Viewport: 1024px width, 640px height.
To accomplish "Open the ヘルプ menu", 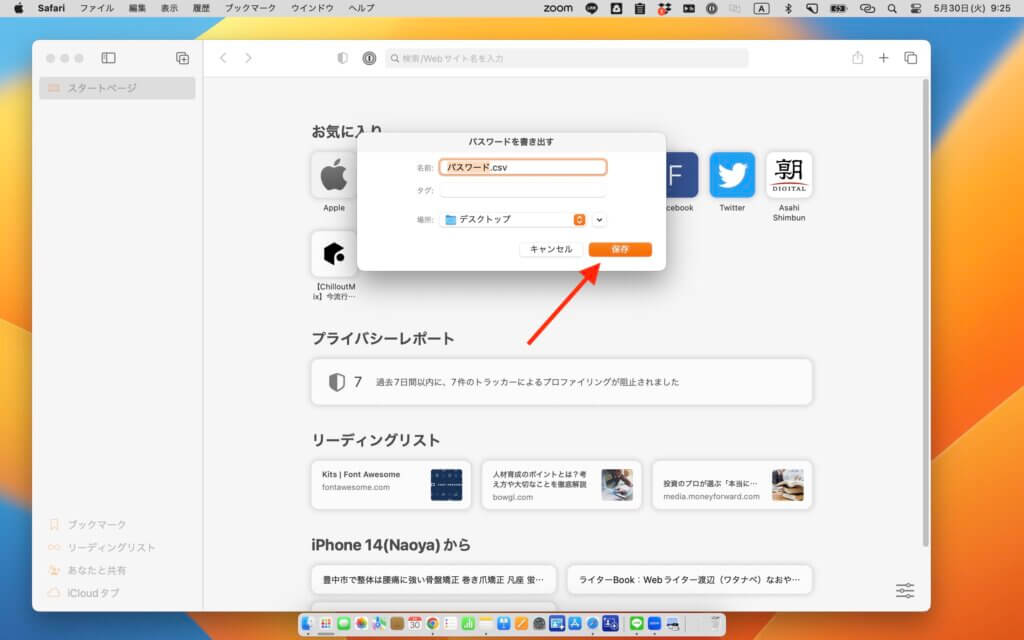I will (x=361, y=8).
